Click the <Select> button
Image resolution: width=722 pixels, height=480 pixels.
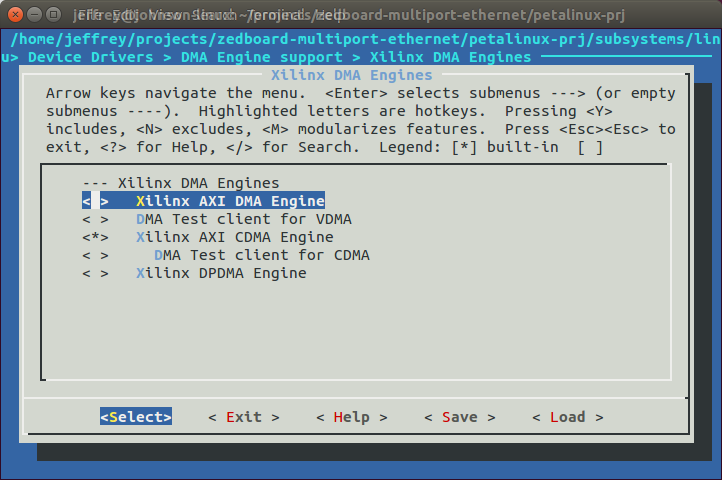click(136, 416)
